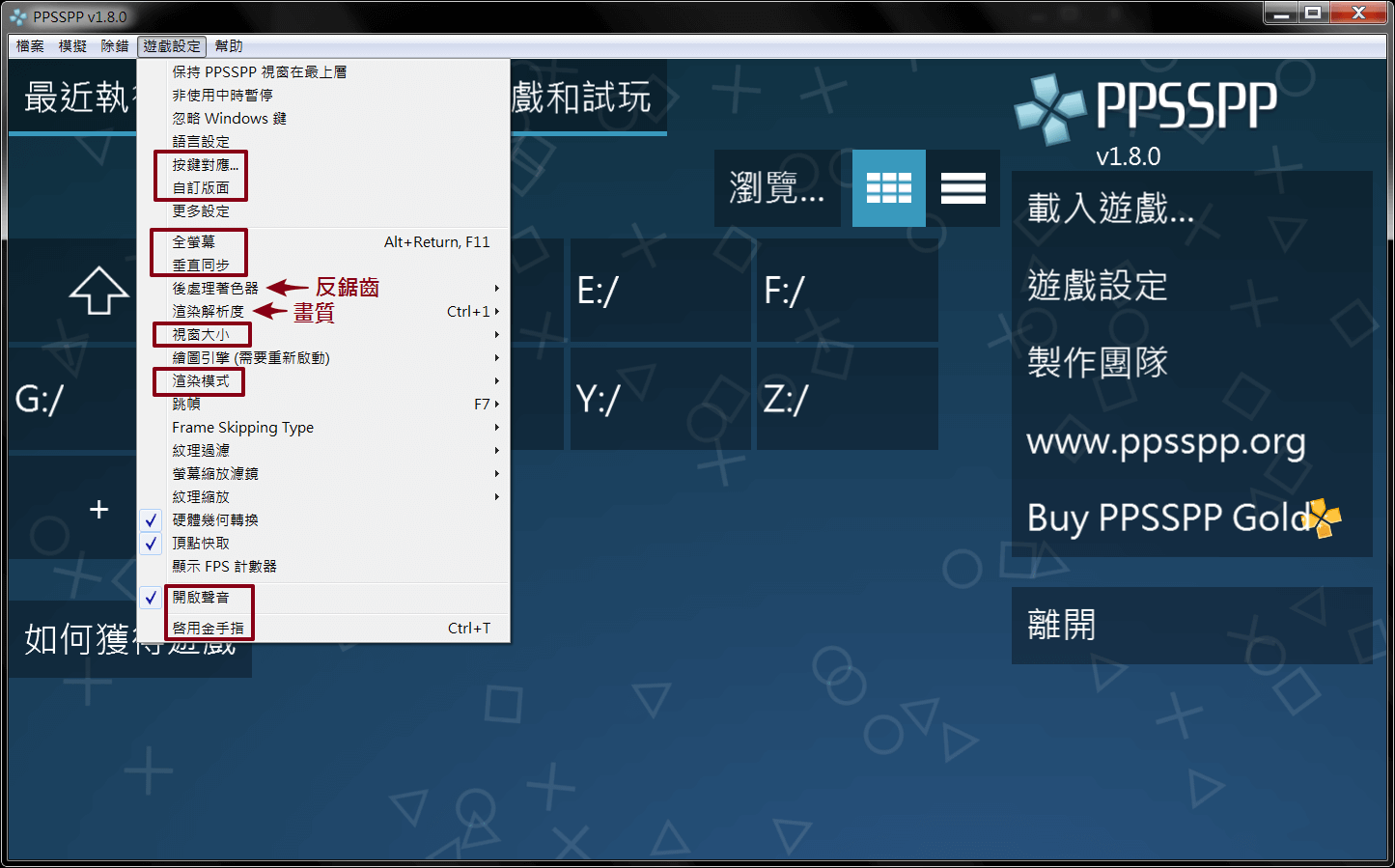1395x868 pixels.
Task: Select 按鍵對應... menu entry
Action: [322, 165]
